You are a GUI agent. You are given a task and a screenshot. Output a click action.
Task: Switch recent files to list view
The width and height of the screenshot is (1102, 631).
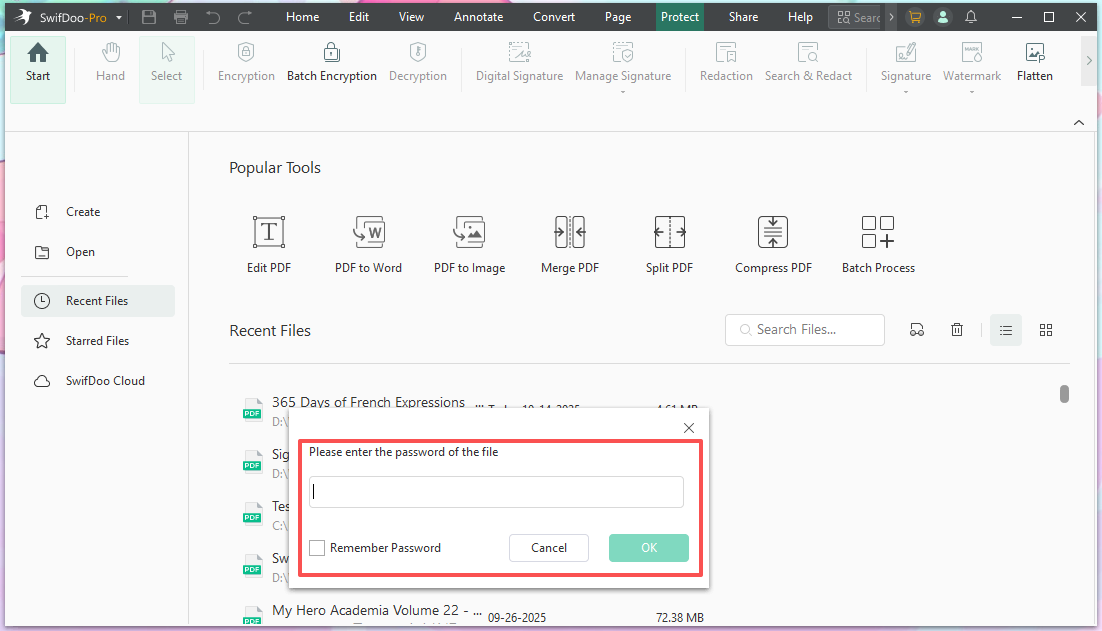pyautogui.click(x=1006, y=330)
